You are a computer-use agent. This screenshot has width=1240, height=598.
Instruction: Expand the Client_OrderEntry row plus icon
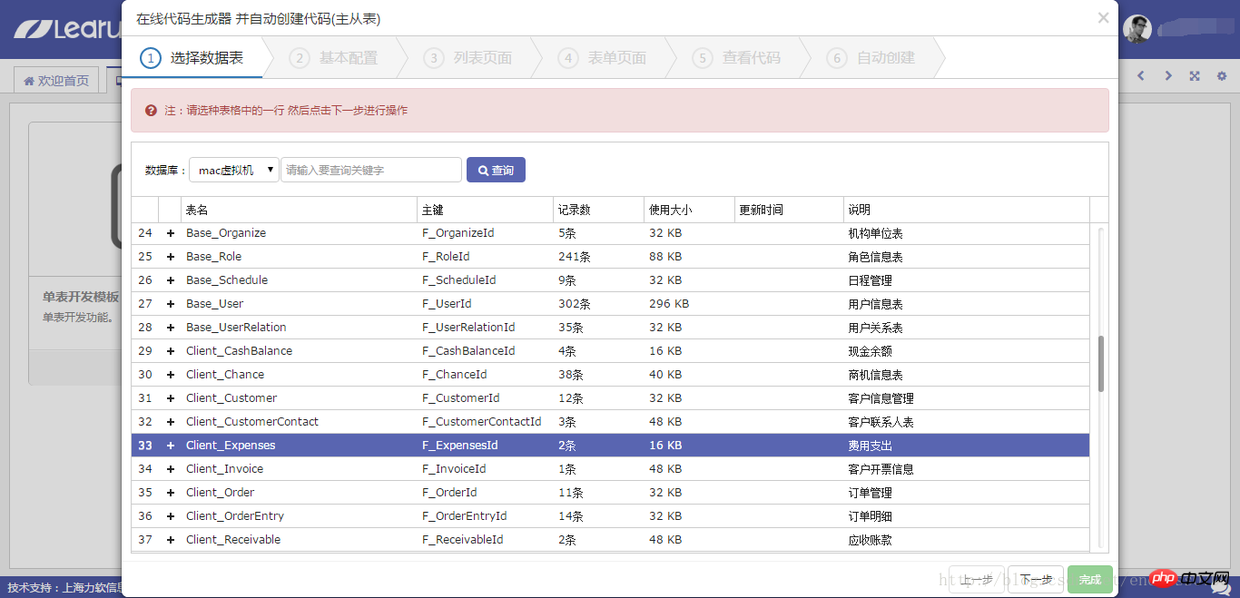pos(170,516)
